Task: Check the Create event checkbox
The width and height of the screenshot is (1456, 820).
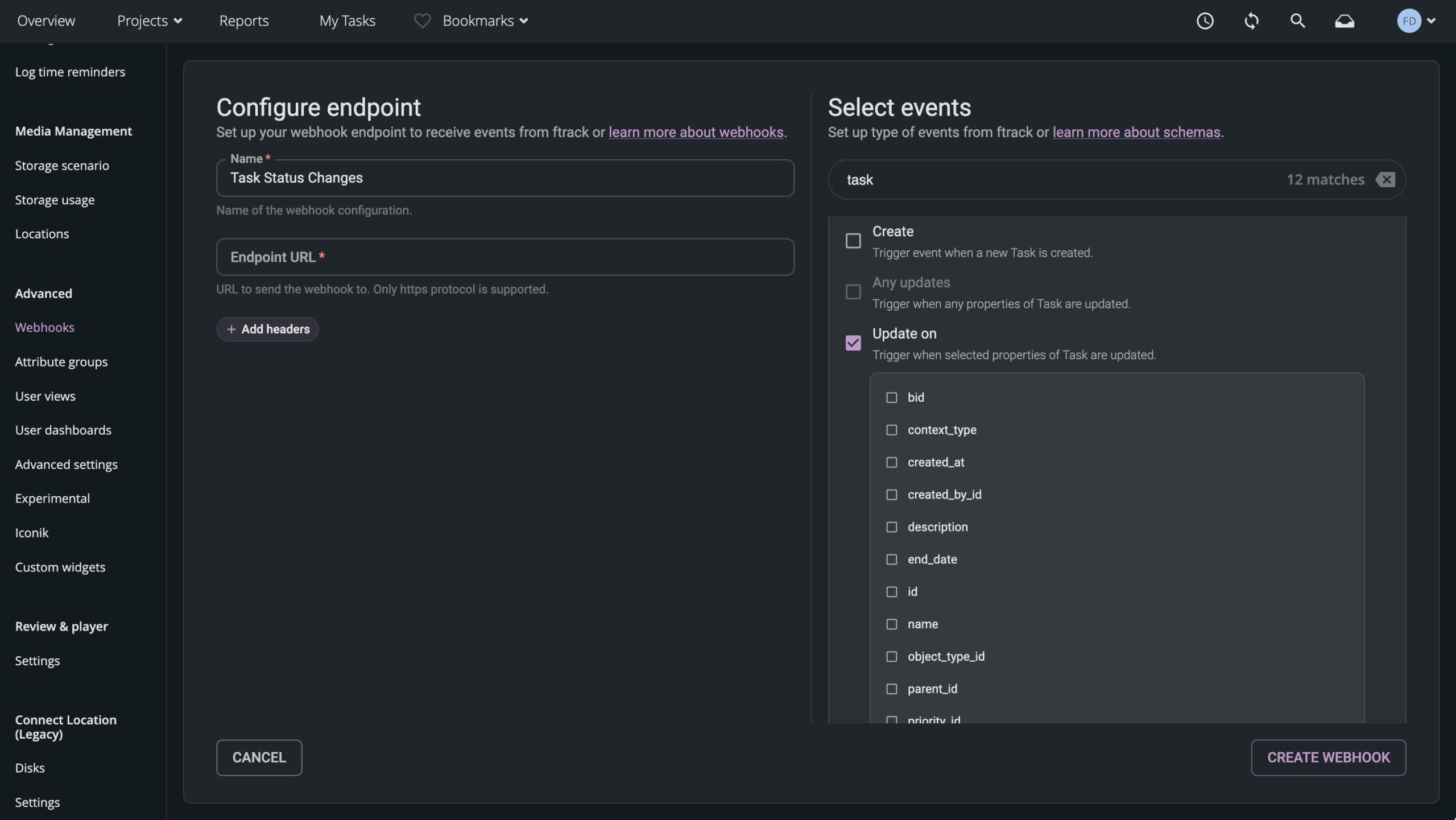Action: click(x=852, y=241)
